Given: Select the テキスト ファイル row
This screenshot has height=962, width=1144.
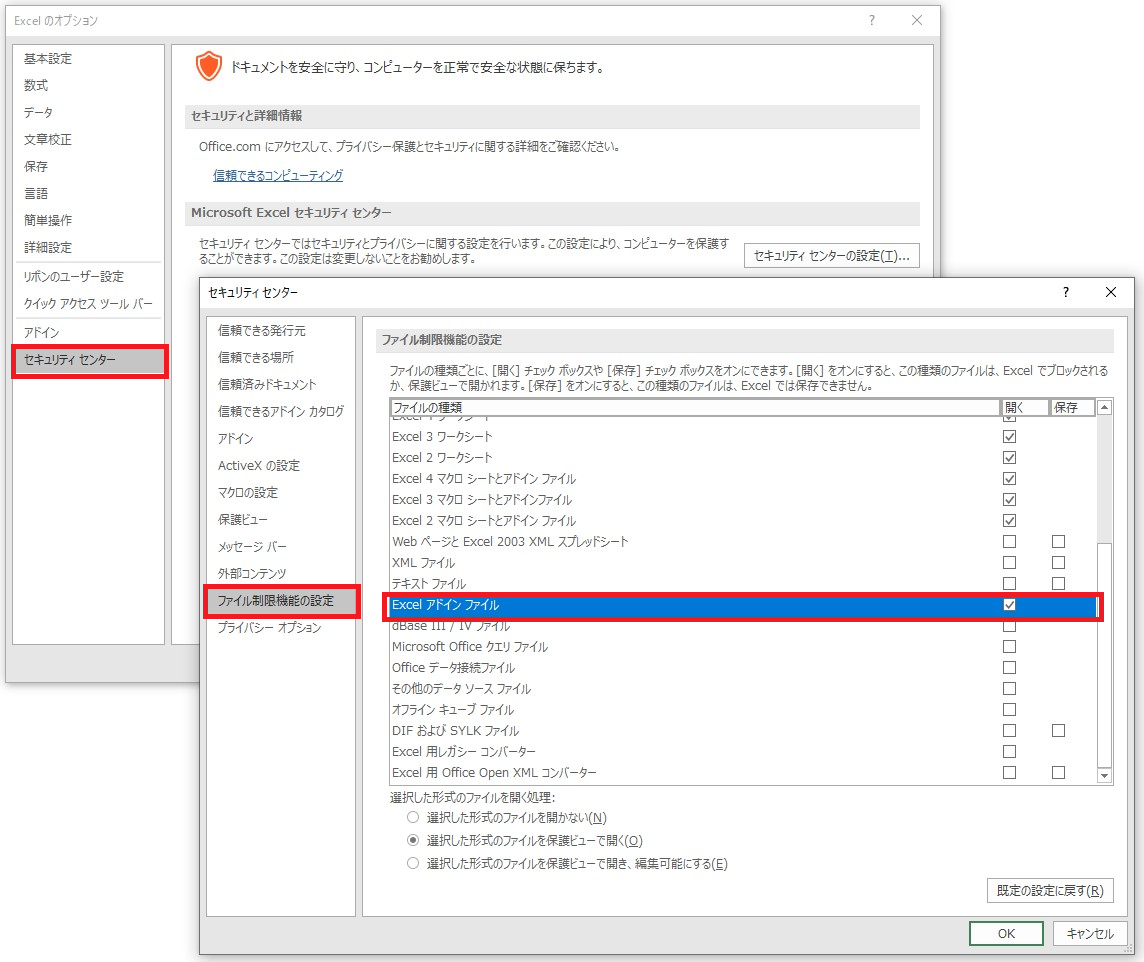Looking at the screenshot, I should [x=743, y=584].
